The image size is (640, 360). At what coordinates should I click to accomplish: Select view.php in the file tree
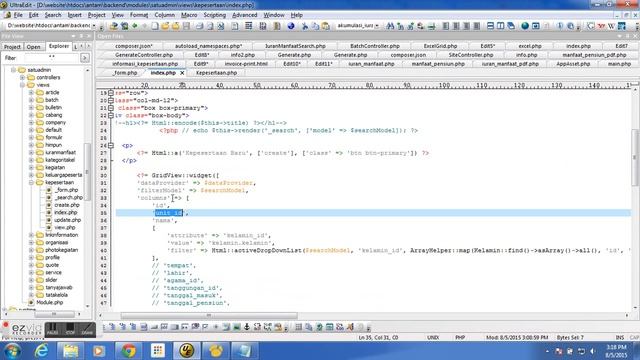tap(64, 228)
